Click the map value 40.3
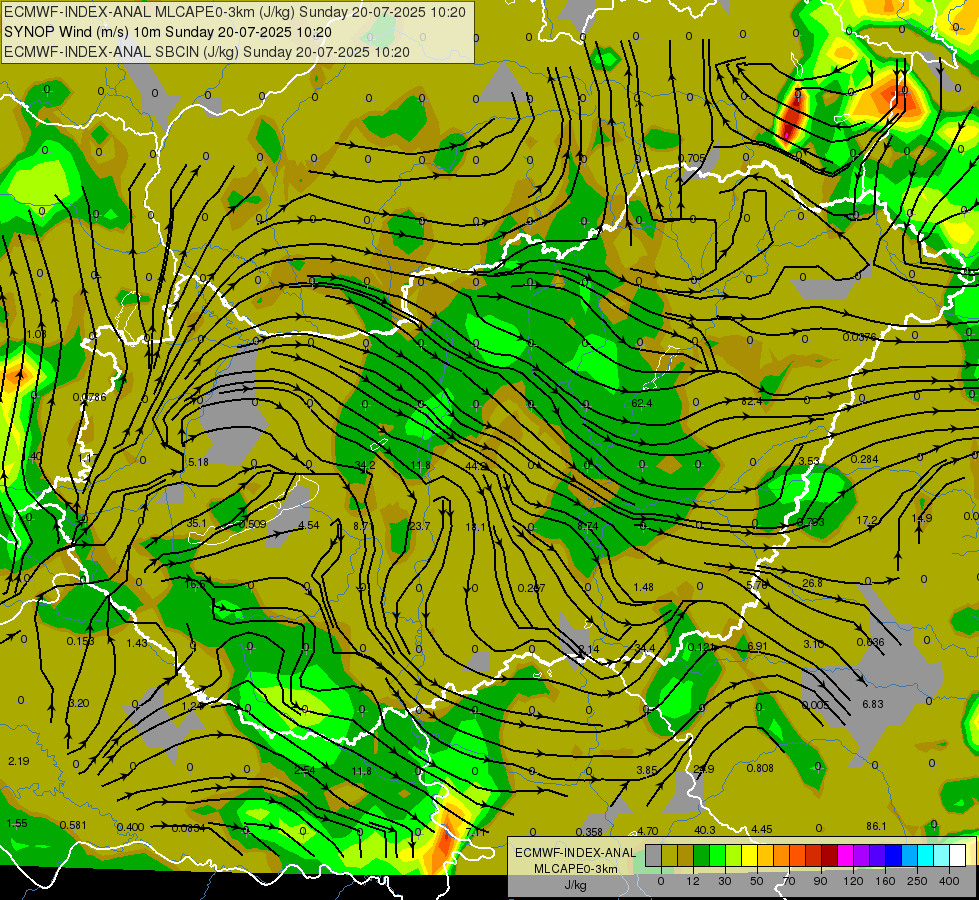The height and width of the screenshot is (900, 979). pos(705,830)
